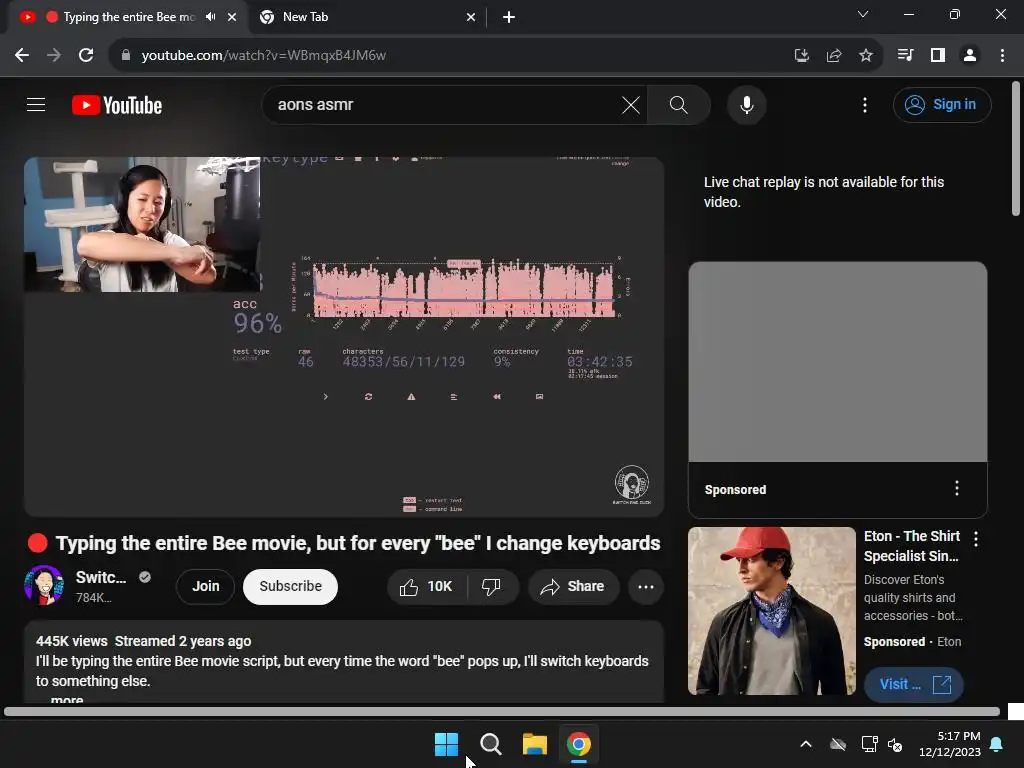Toggle the Chrome side panel
Image resolution: width=1024 pixels, height=768 pixels.
click(x=938, y=55)
